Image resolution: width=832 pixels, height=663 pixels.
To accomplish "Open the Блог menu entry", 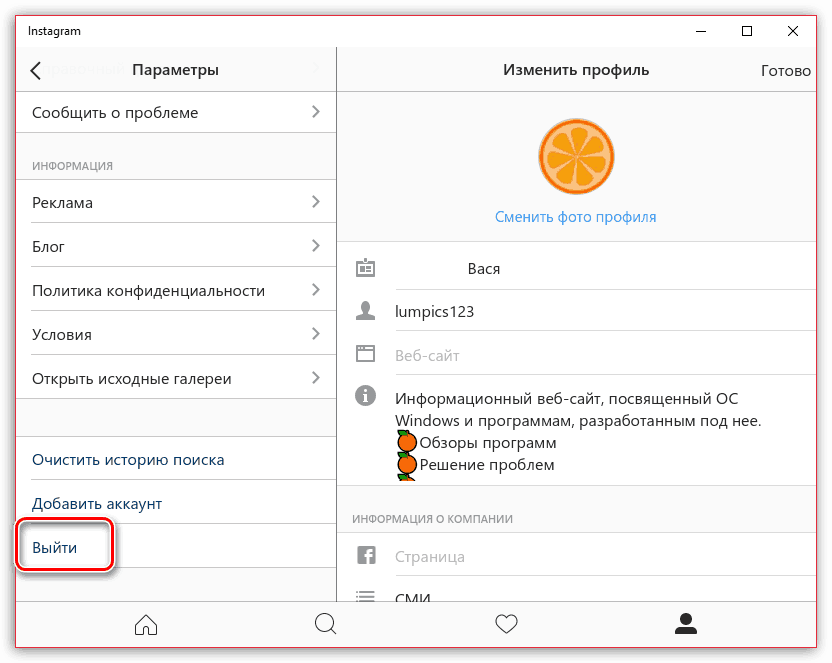I will (x=176, y=246).
